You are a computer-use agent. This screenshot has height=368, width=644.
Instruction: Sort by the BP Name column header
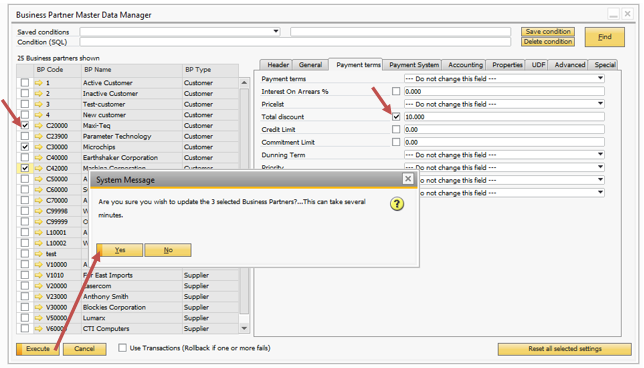click(131, 70)
